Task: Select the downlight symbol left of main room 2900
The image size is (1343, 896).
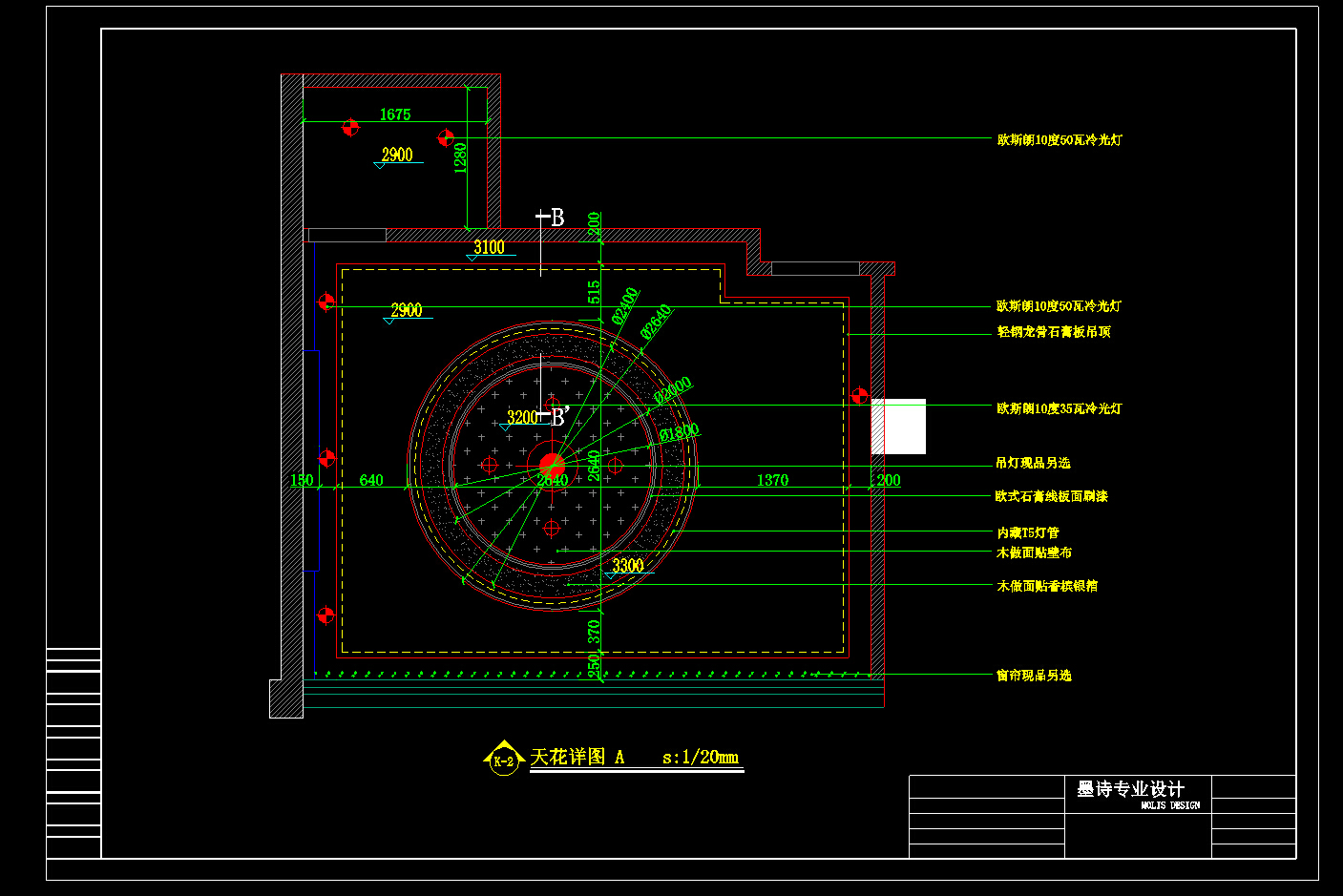Action: pyautogui.click(x=325, y=302)
